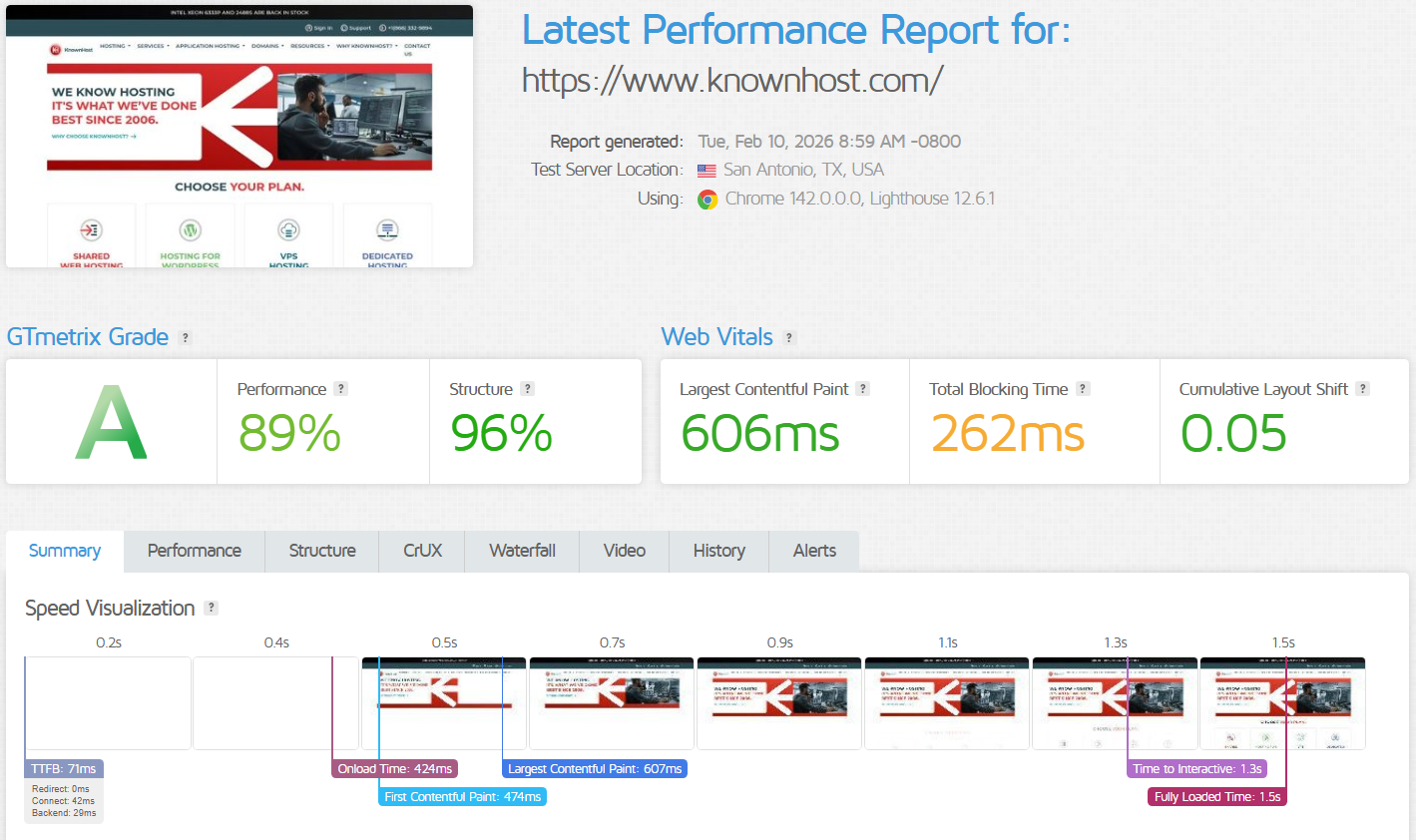
Task: Click help icon for Largest Contentful Paint
Action: 863,389
